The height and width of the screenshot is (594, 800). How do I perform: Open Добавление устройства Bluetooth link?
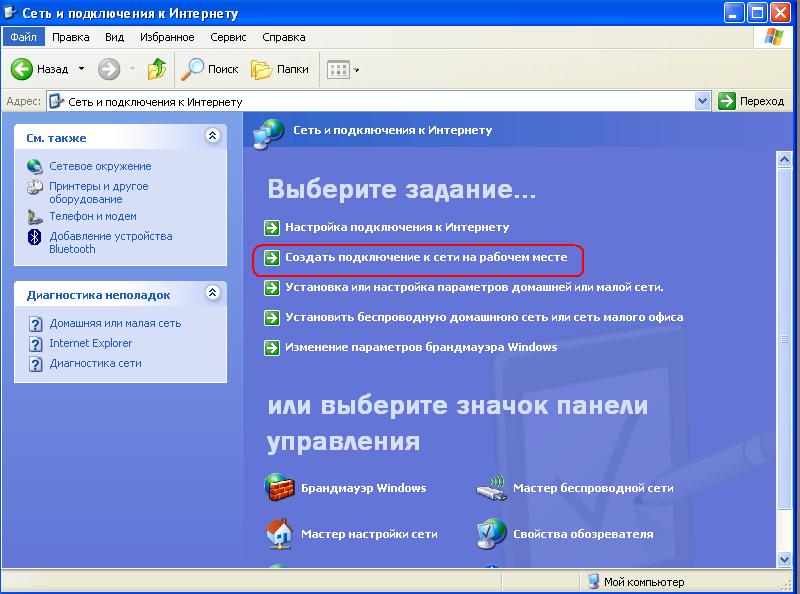tap(111, 243)
